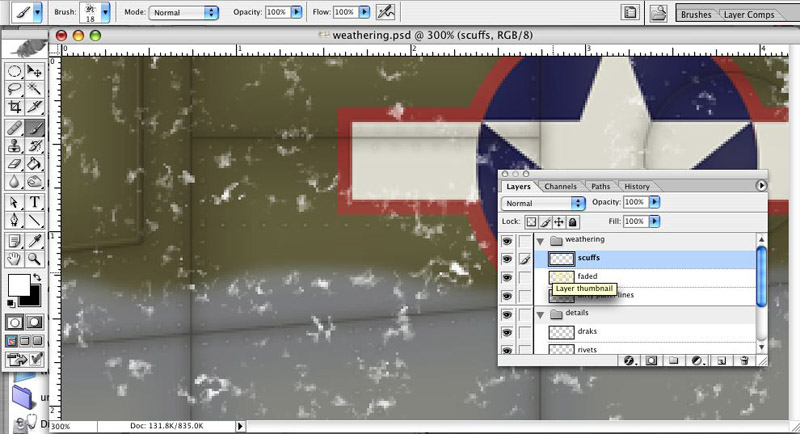Select the Paint Bucket tool
Viewport: 800px width, 434px height.
pos(34,164)
